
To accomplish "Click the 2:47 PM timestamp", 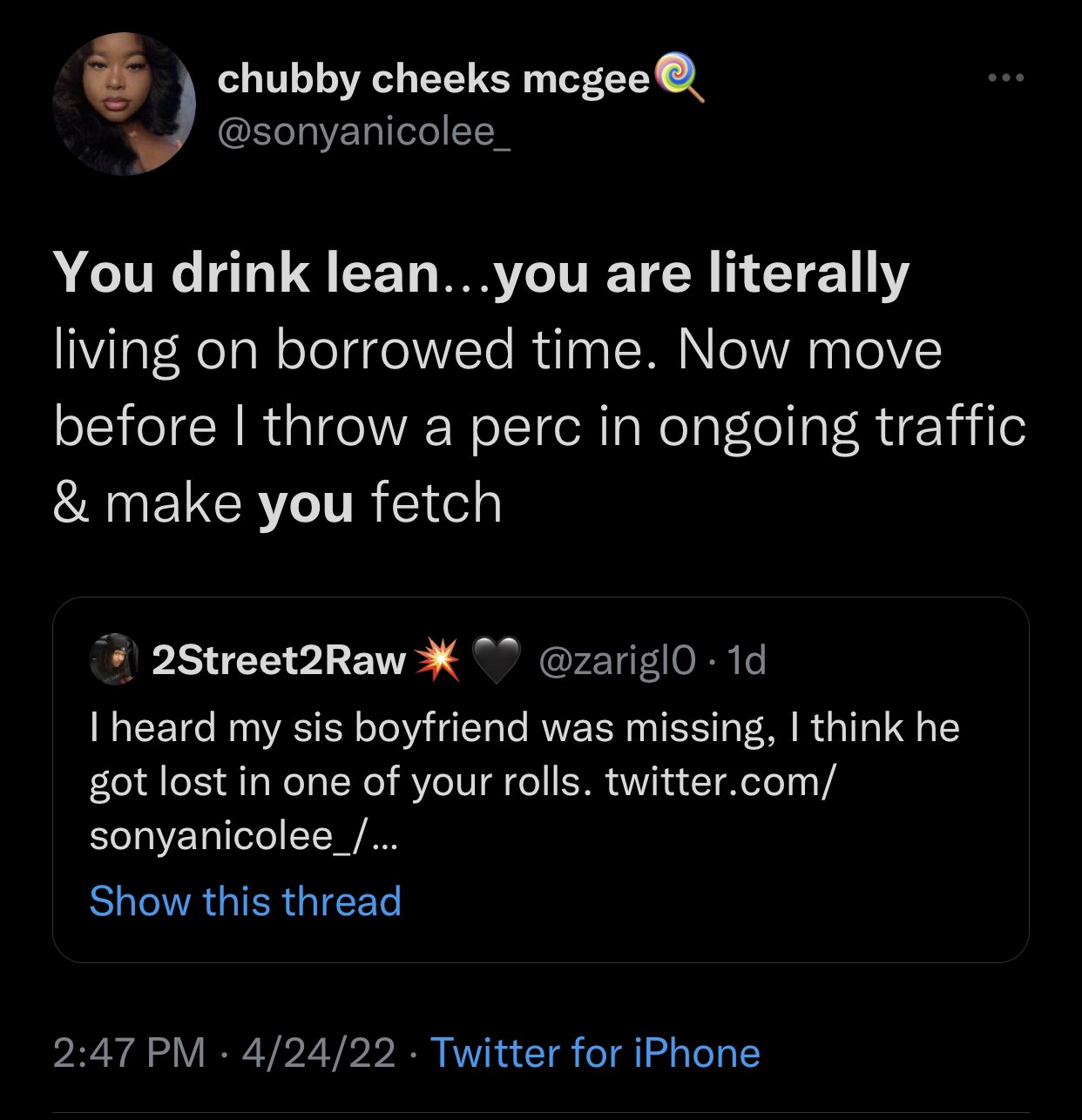I will tap(129, 1052).
